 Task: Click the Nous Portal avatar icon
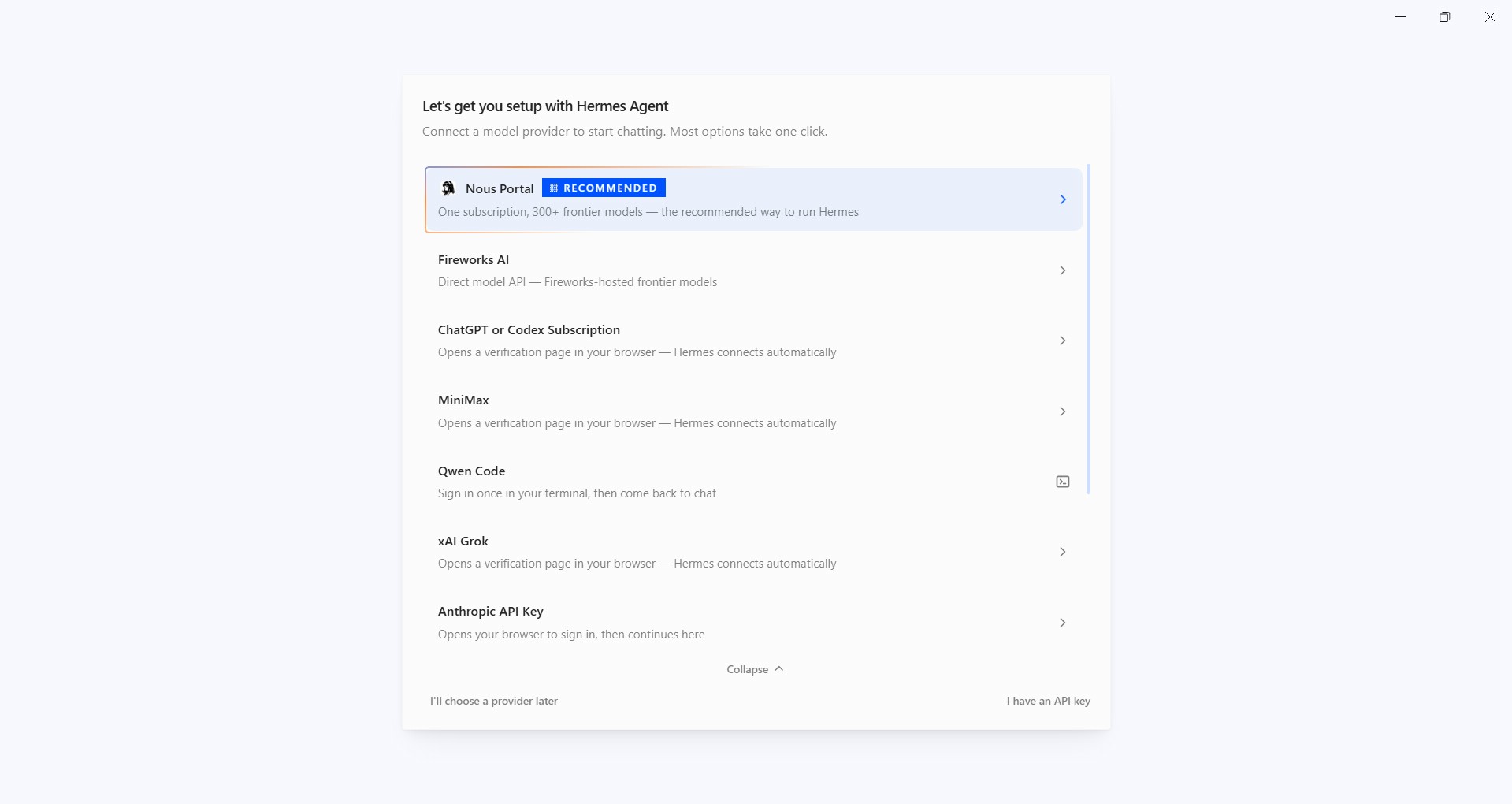click(448, 188)
